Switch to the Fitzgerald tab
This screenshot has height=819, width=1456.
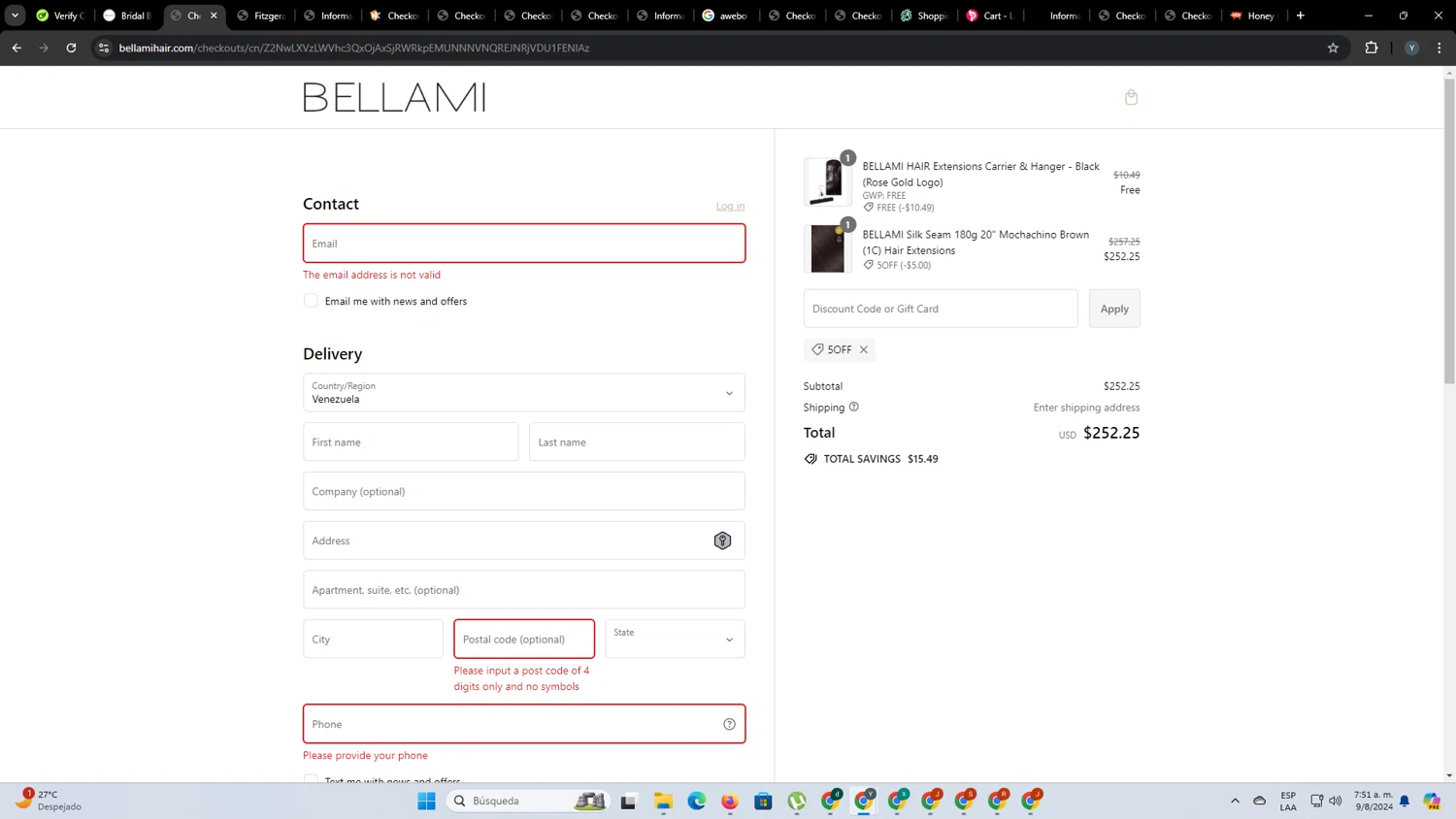coord(260,16)
